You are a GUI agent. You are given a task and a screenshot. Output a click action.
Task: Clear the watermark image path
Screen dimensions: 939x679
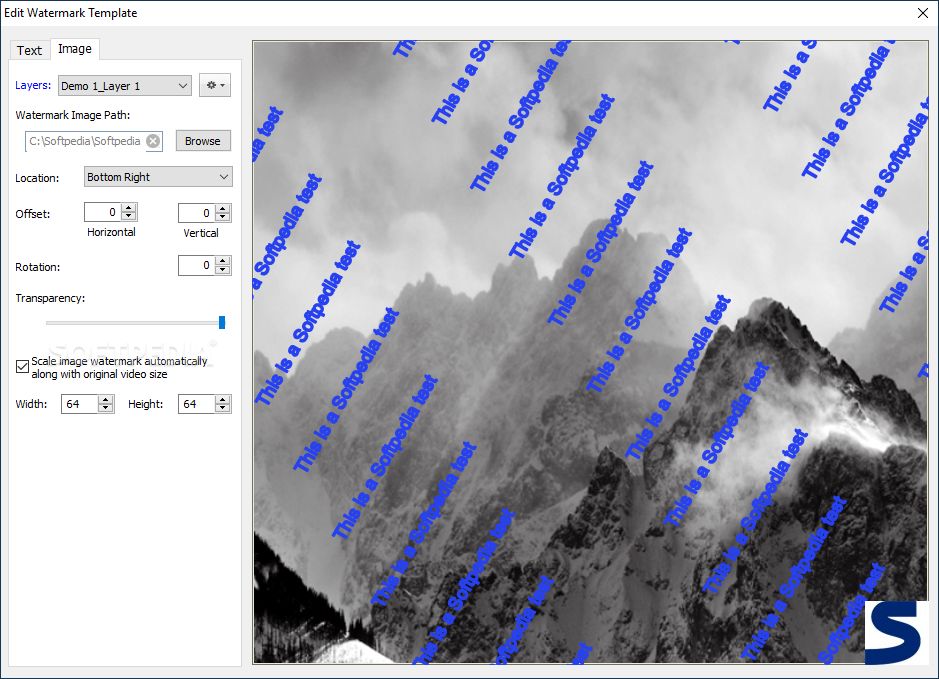[152, 141]
